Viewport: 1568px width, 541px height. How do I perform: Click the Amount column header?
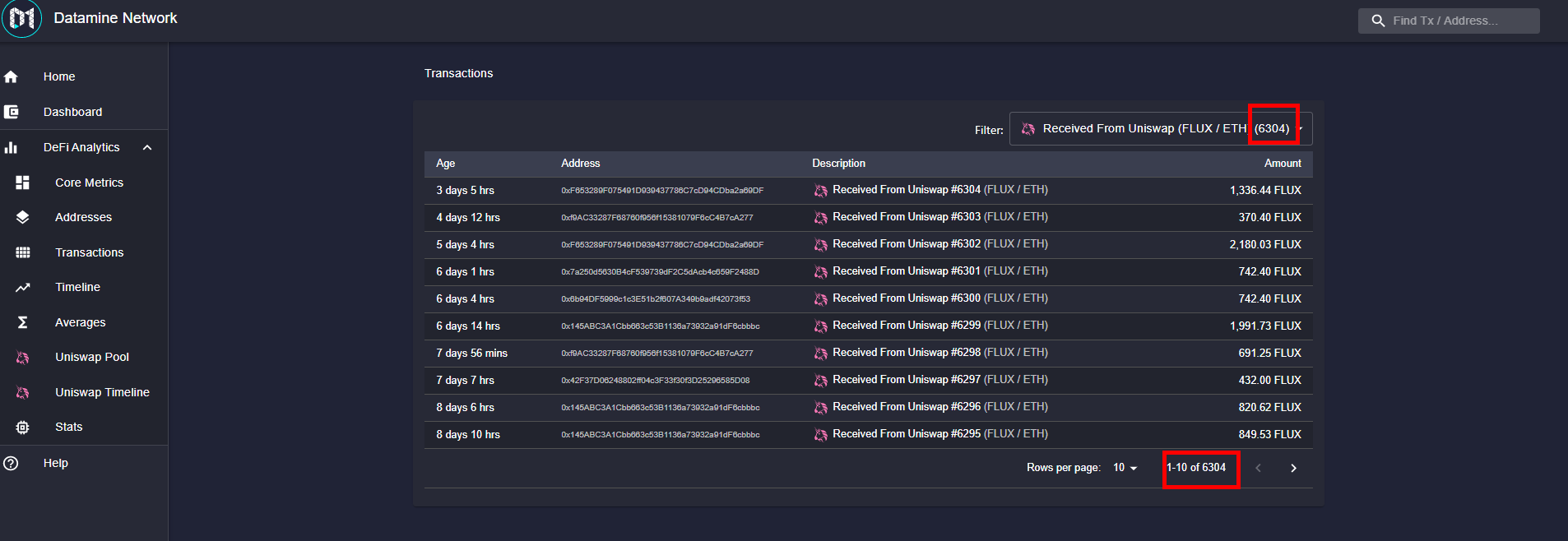(x=1283, y=164)
